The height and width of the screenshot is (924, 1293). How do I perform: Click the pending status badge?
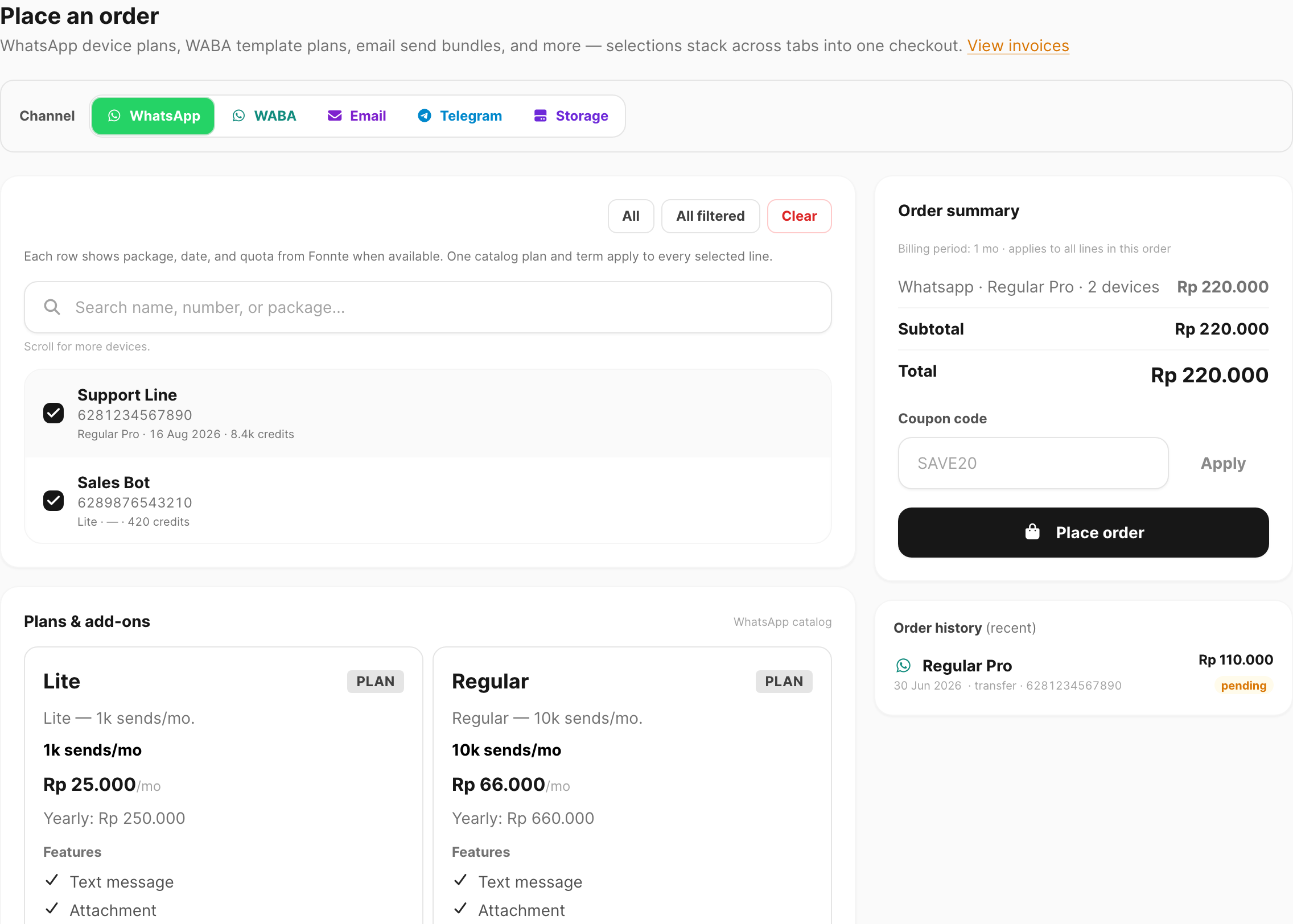[1243, 686]
